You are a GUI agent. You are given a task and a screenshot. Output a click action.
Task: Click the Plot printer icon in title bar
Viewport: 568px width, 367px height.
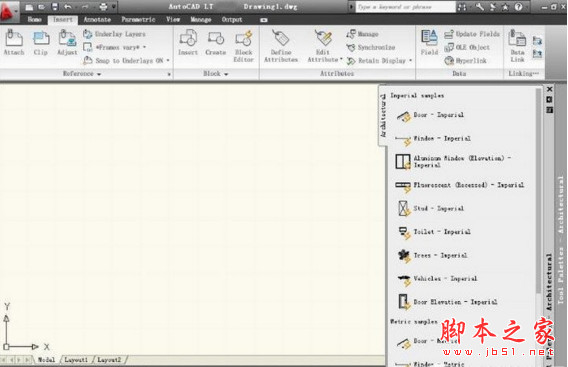pos(103,7)
